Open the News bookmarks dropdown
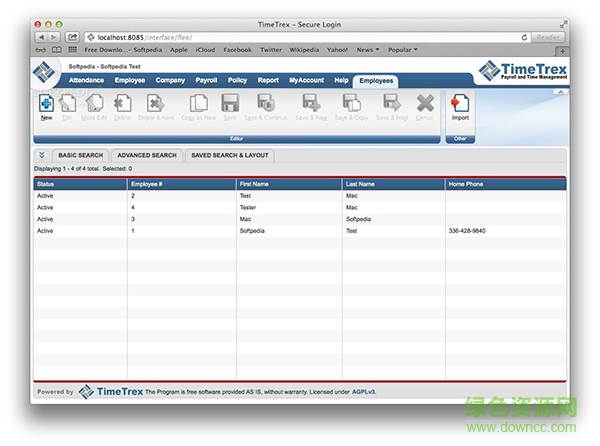Viewport: 600px width, 446px height. click(x=368, y=50)
